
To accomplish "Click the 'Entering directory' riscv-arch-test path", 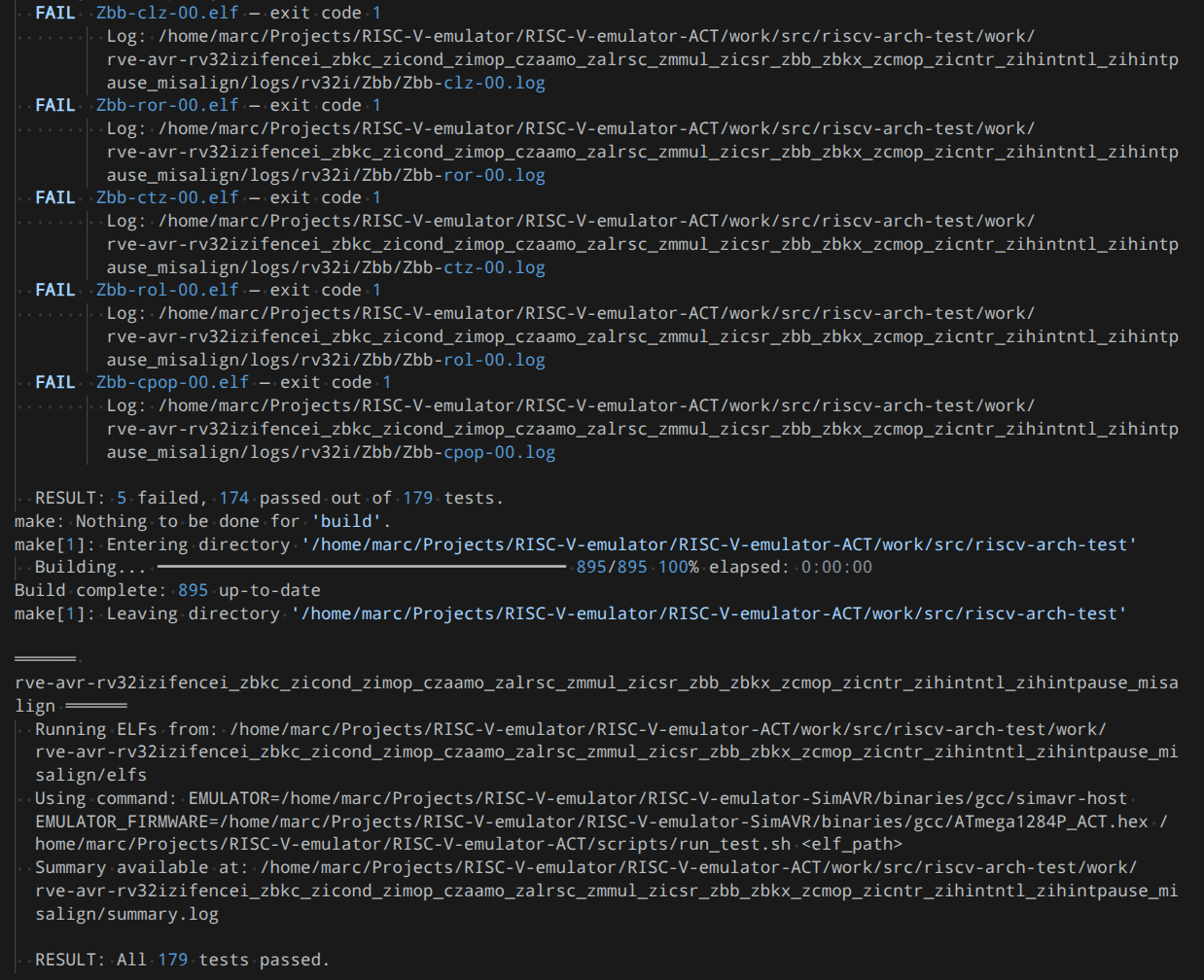I will pyautogui.click(x=719, y=544).
